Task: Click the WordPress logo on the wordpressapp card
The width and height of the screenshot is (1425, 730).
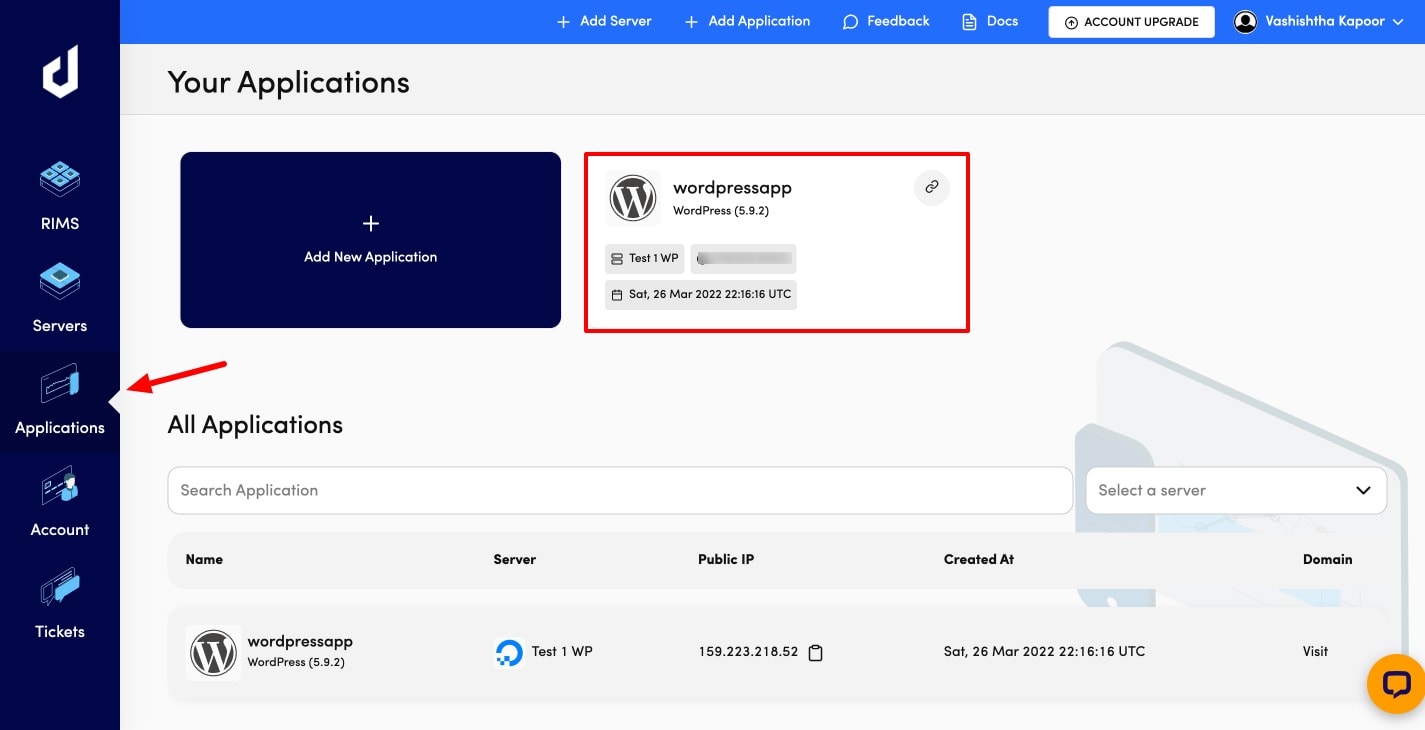Action: [633, 197]
